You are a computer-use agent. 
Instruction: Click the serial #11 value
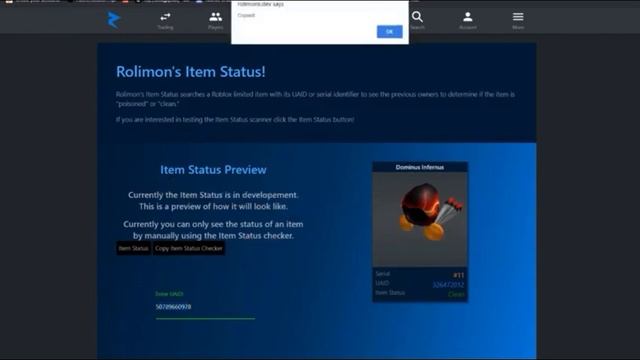pos(458,275)
